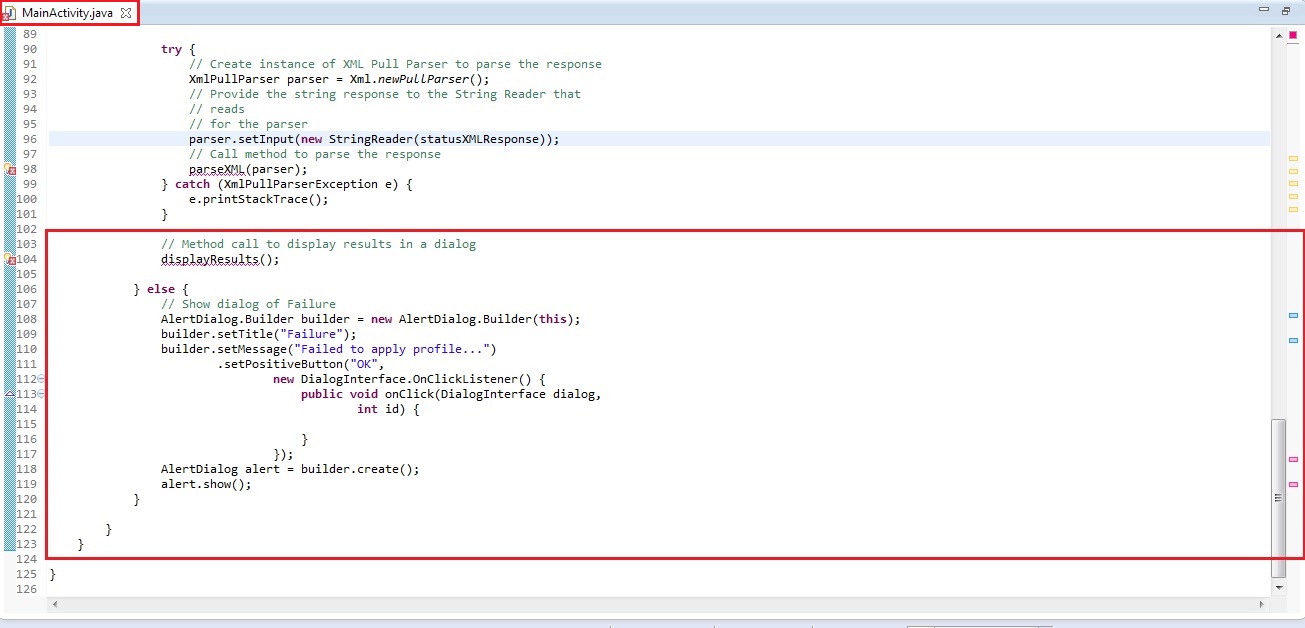The image size is (1305, 628).
Task: Click the upper blue marker in overview ruler
Action: pos(1293,316)
